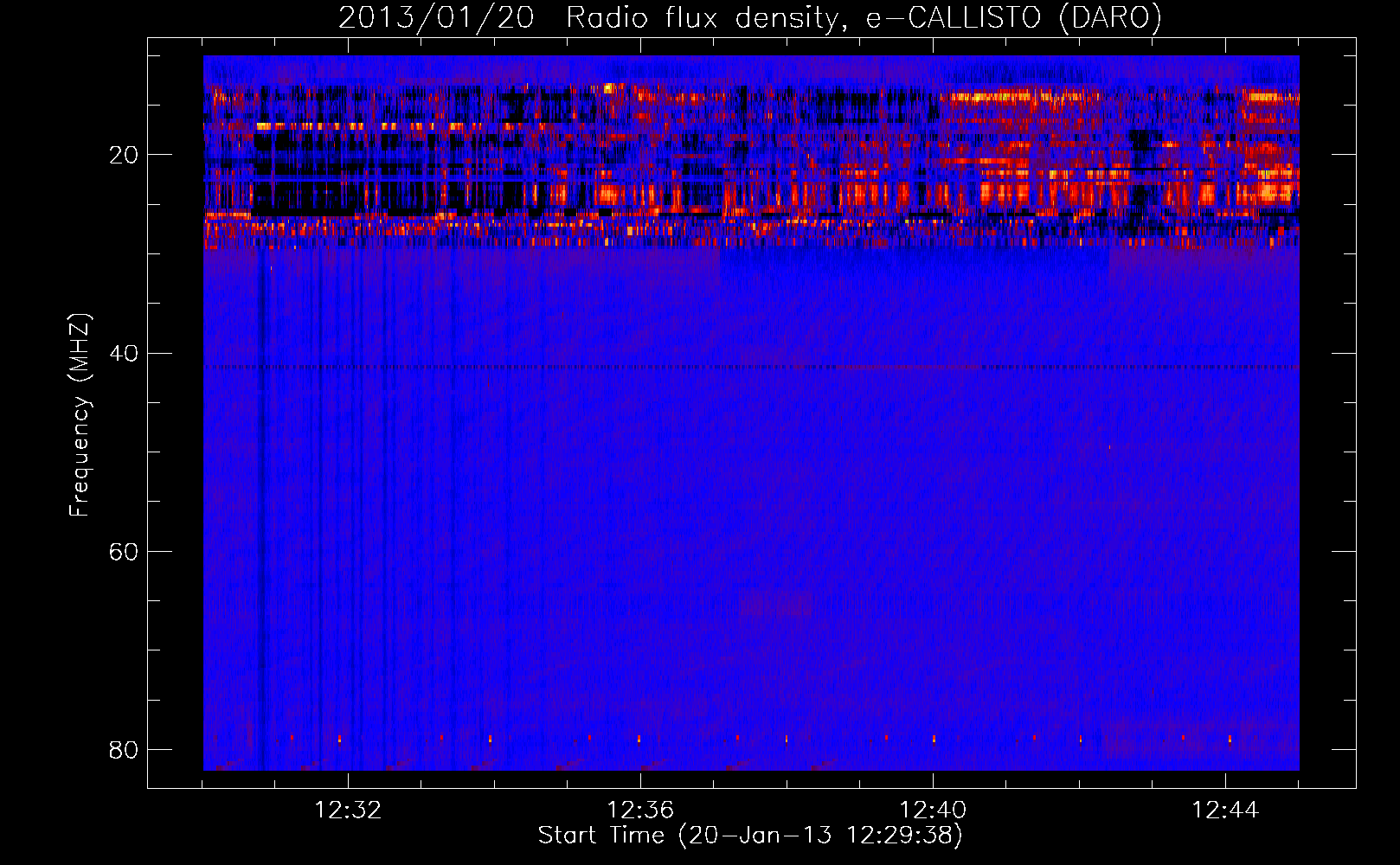Click the 60 MHz frequency tick label
This screenshot has height=865, width=1400.
tap(124, 551)
